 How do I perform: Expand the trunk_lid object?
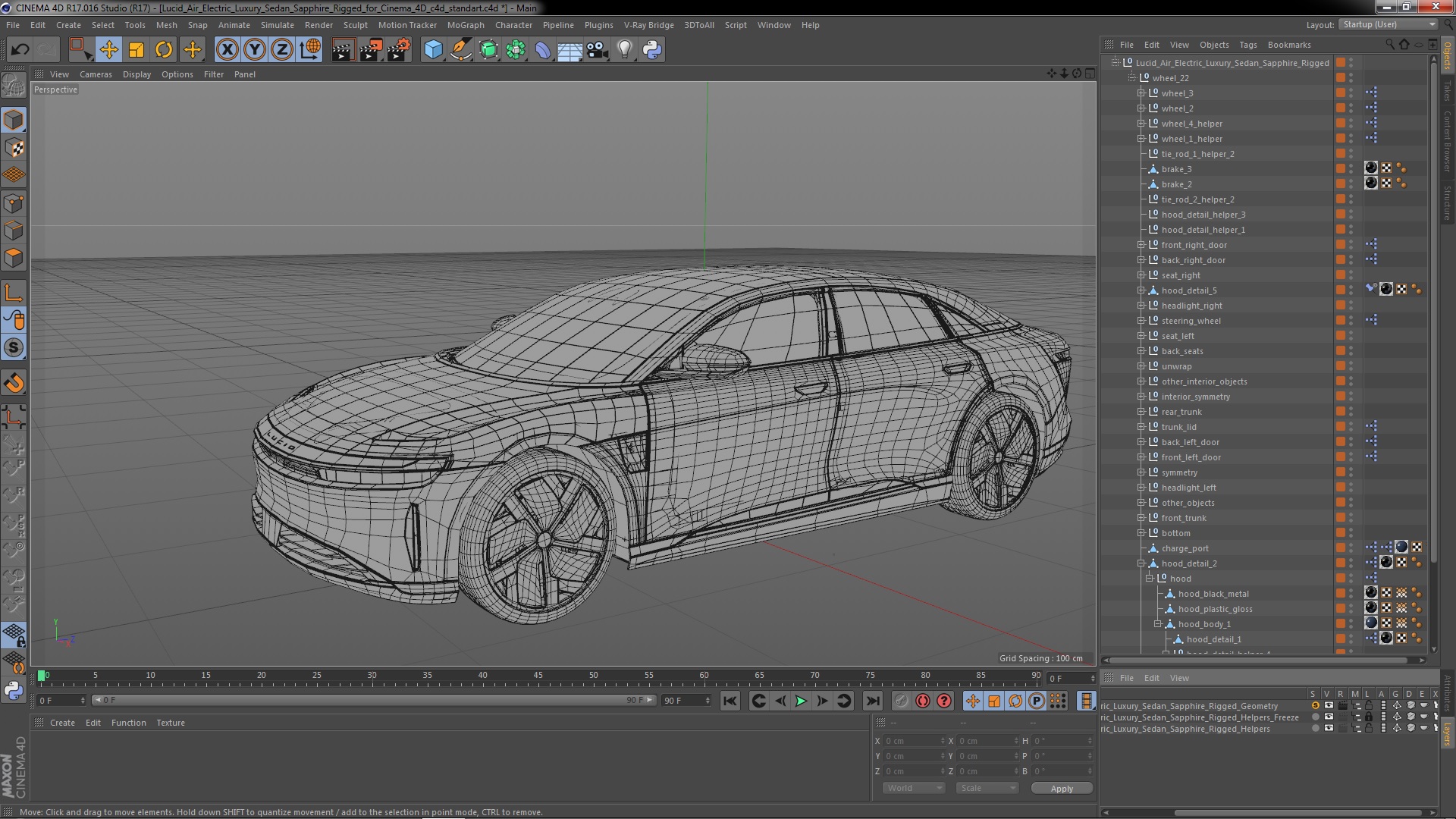click(x=1141, y=427)
